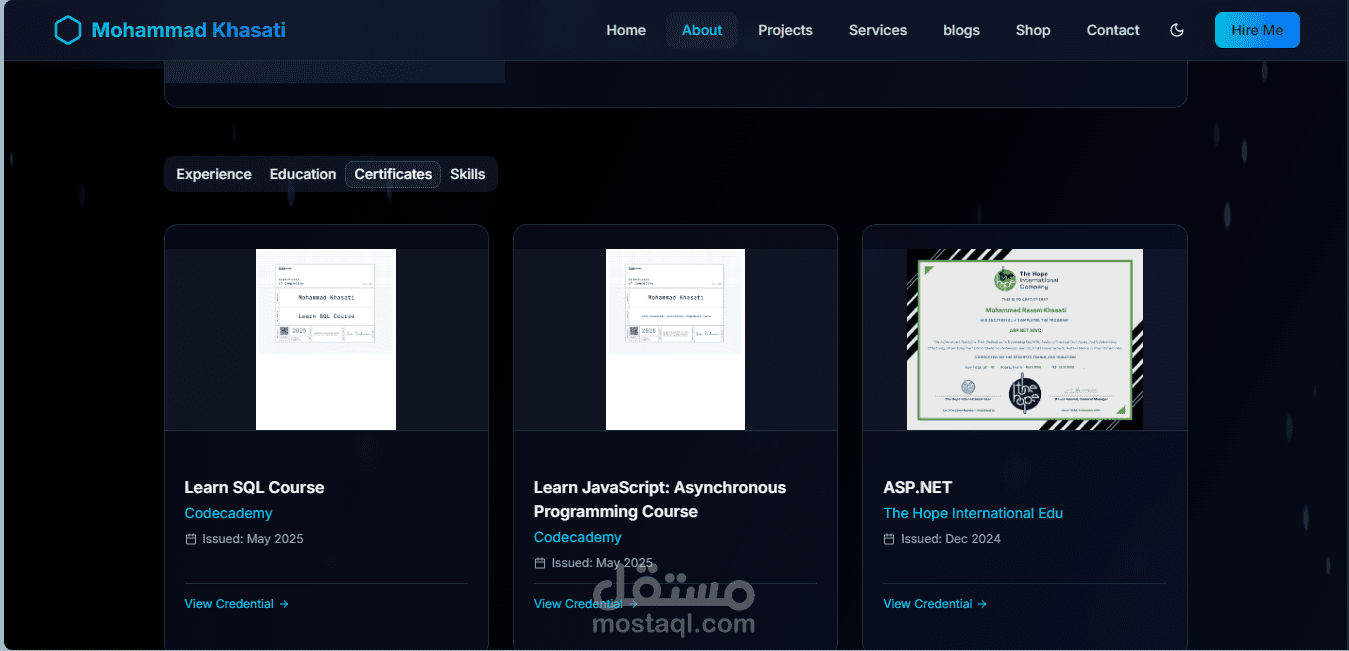Image resolution: width=1349 pixels, height=651 pixels.
Task: Switch to the Skills tab
Action: [x=467, y=174]
